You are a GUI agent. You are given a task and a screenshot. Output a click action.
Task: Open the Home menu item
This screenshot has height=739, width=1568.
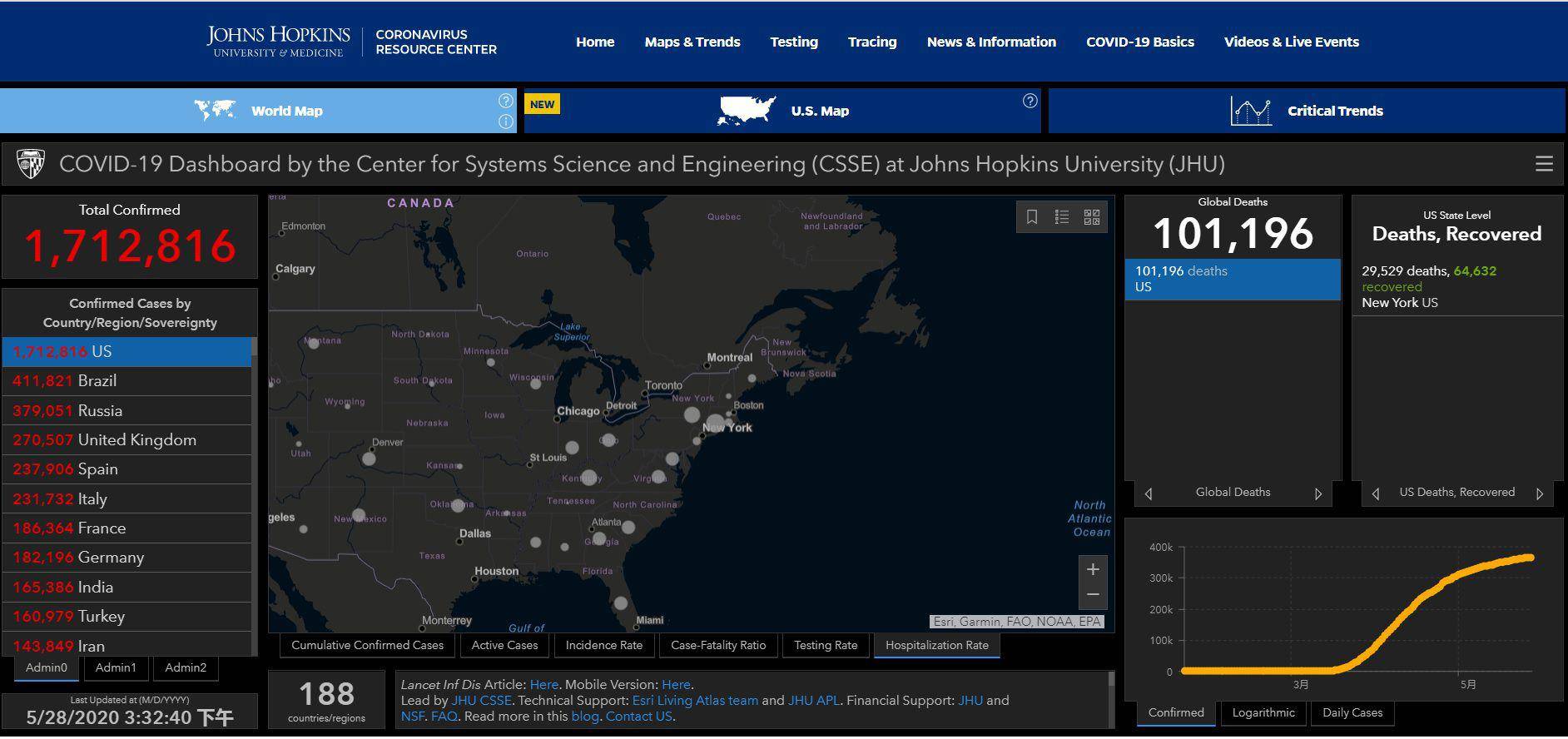point(595,42)
